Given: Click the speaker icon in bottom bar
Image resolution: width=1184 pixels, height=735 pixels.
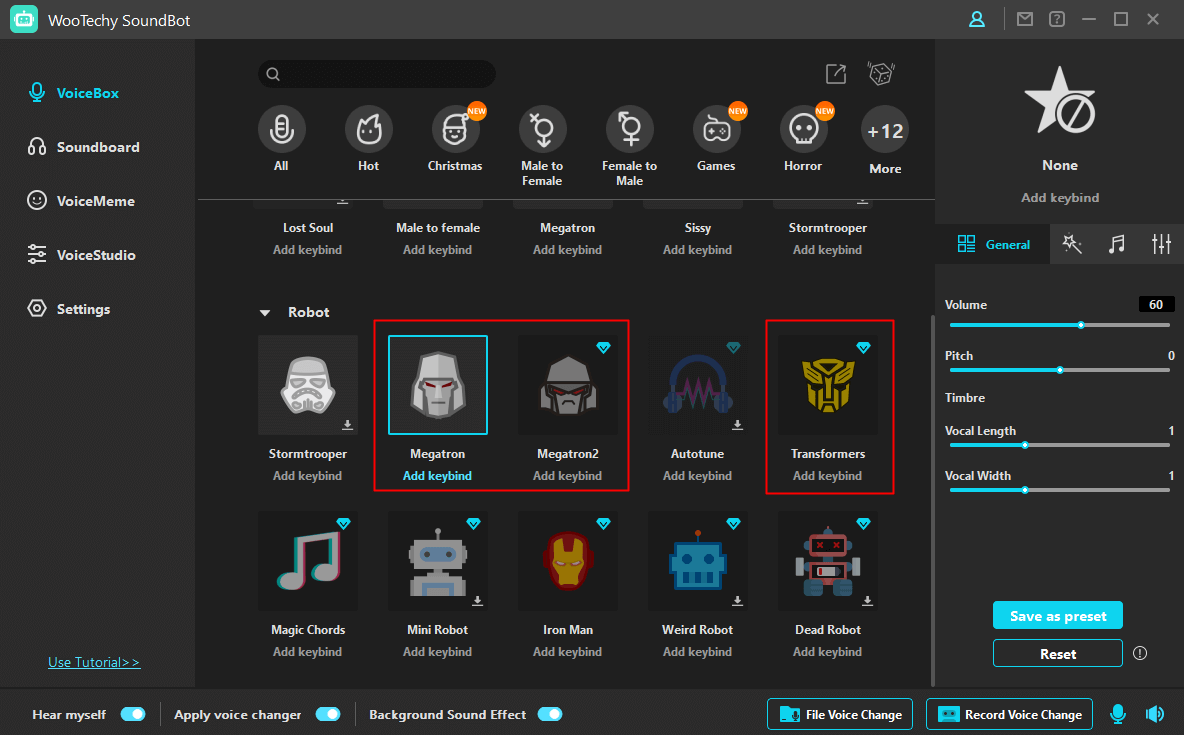Looking at the screenshot, I should (x=1155, y=714).
